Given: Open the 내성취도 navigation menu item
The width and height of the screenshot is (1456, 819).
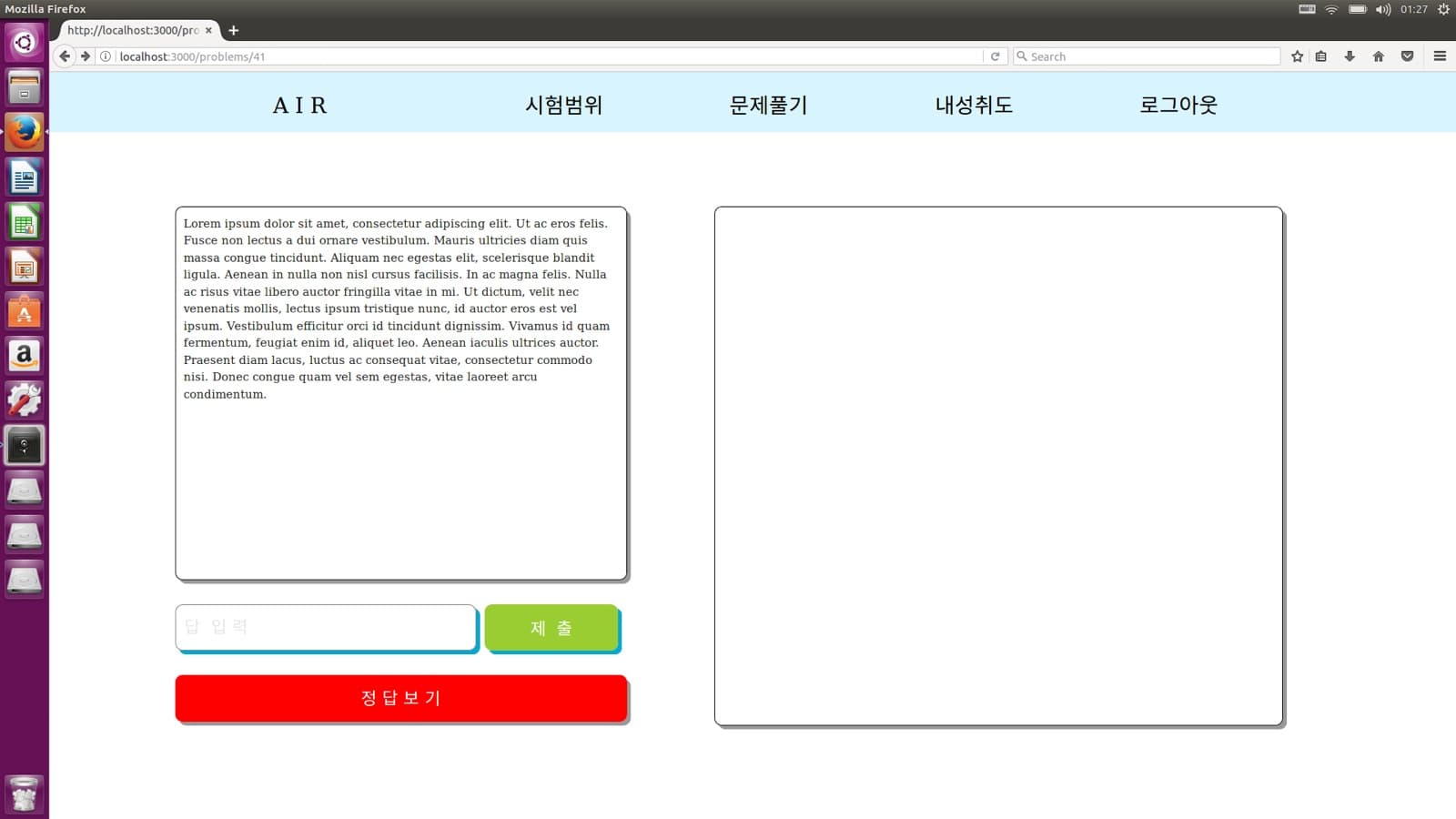Looking at the screenshot, I should tap(974, 106).
